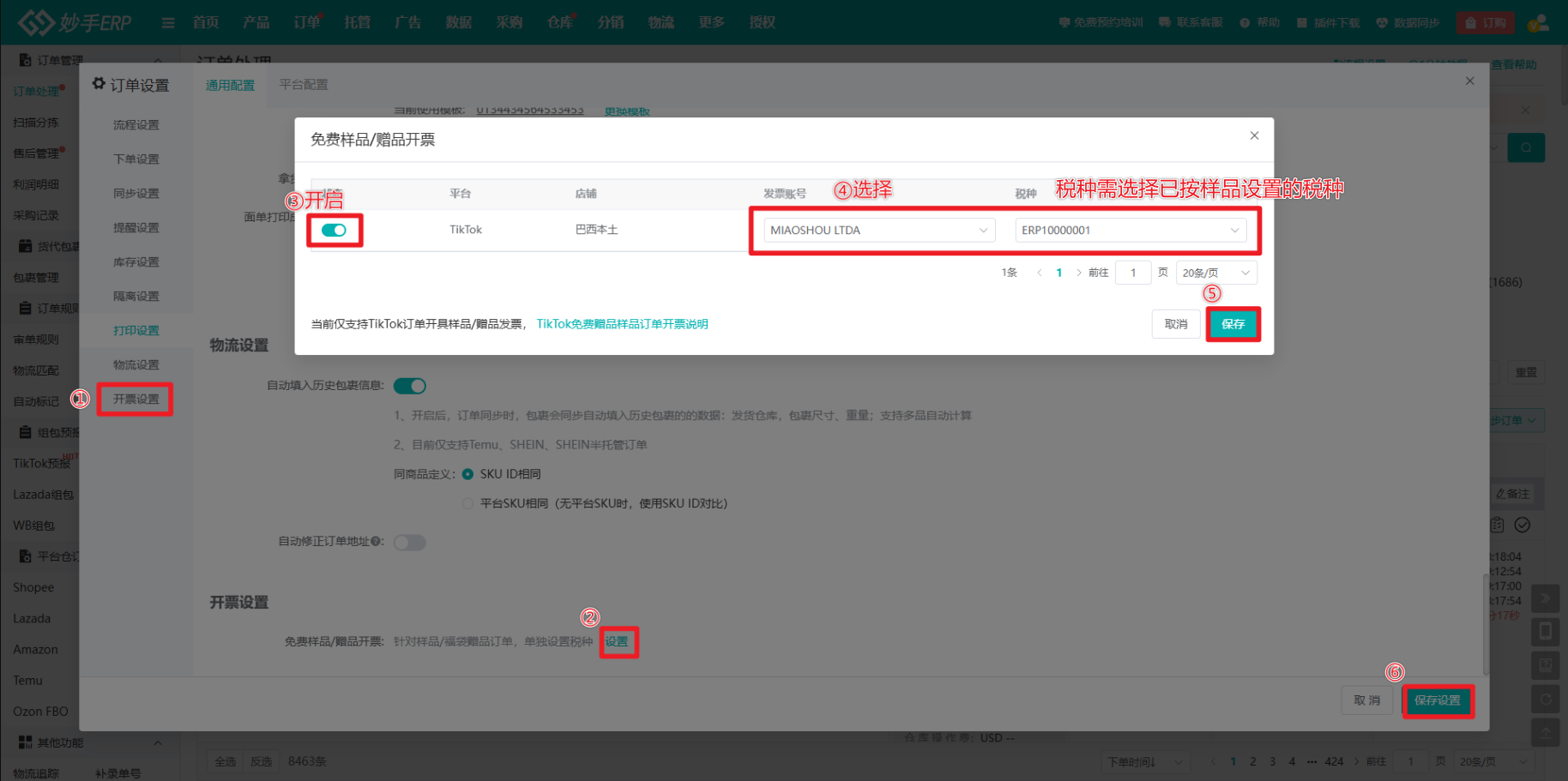Click the 组包预报 sidebar group icon
Viewport: 1568px width, 781px height.
(x=26, y=432)
